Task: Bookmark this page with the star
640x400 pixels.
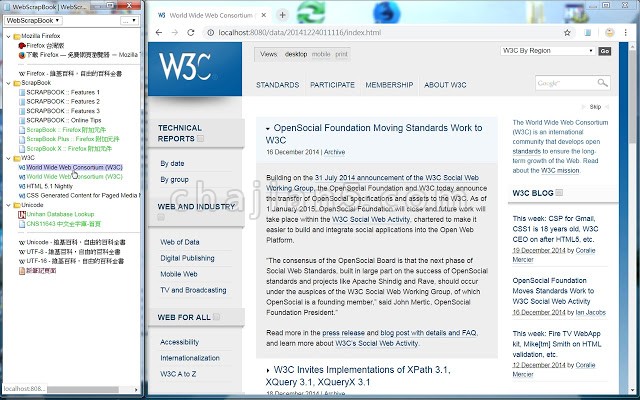Action: (567, 33)
